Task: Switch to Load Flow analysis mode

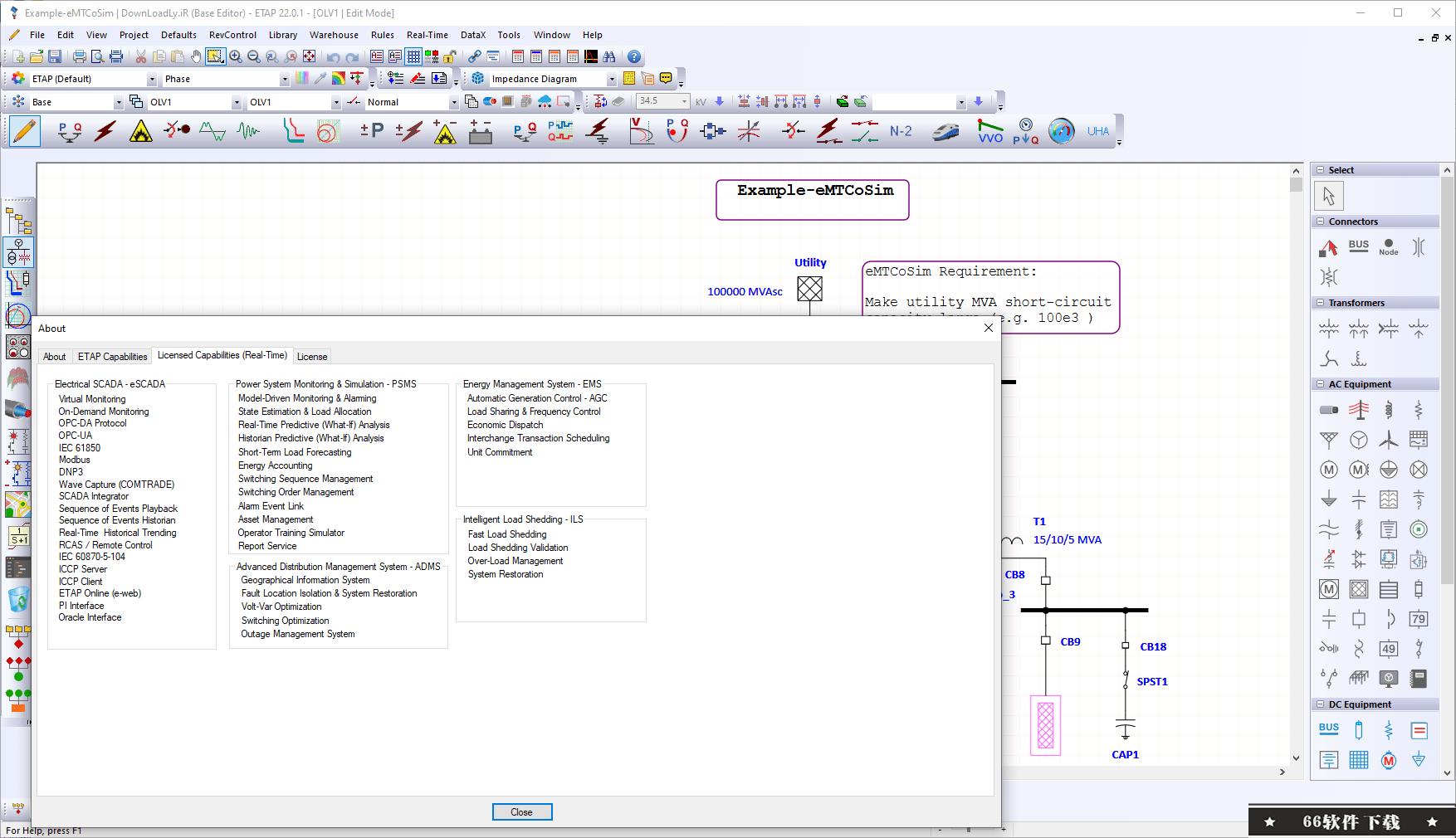Action: tap(70, 131)
